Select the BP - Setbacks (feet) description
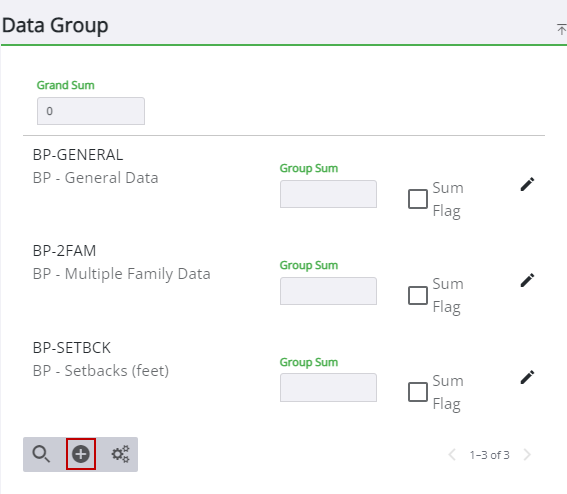 (101, 371)
